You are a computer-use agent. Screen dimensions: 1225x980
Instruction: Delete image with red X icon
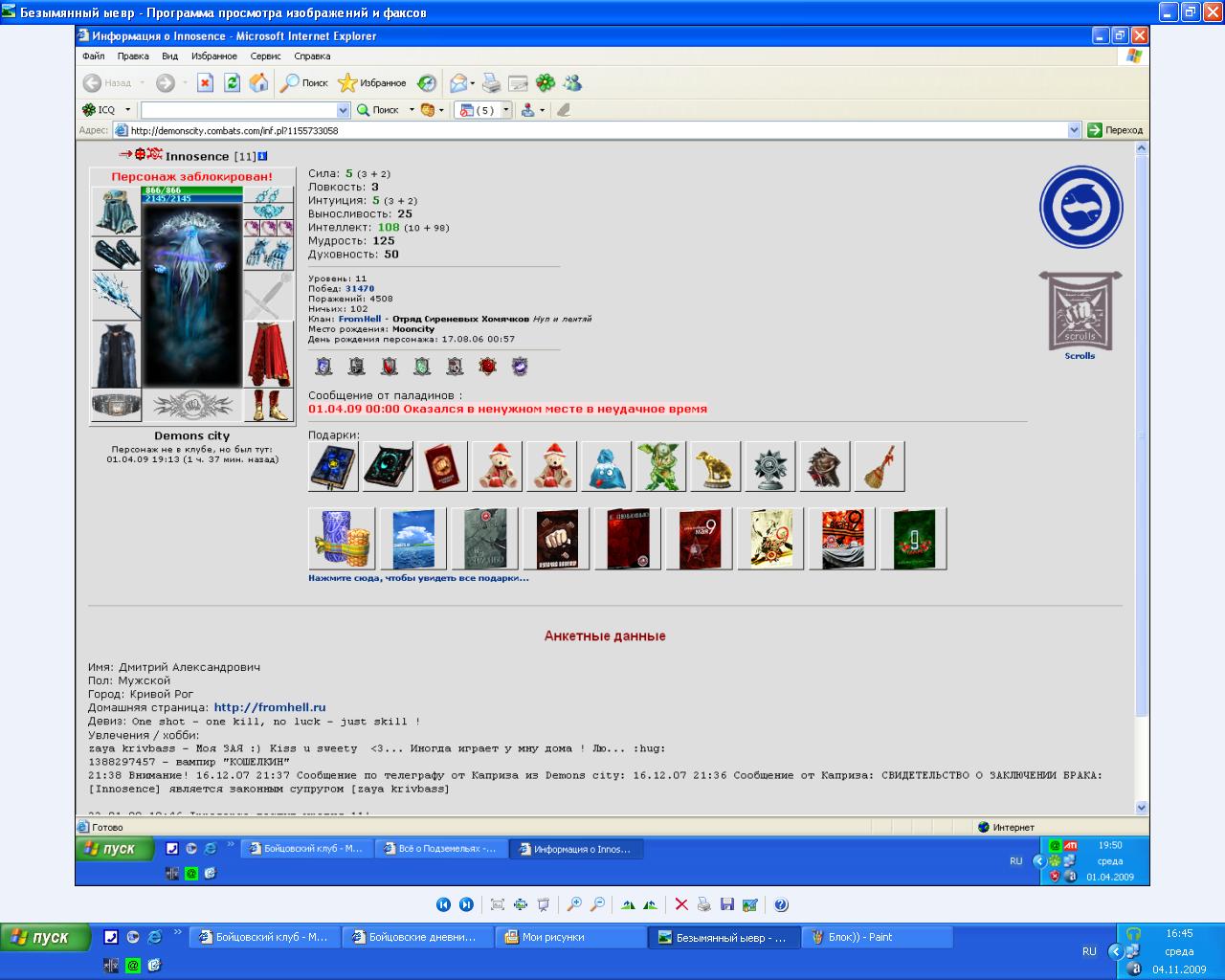(681, 904)
